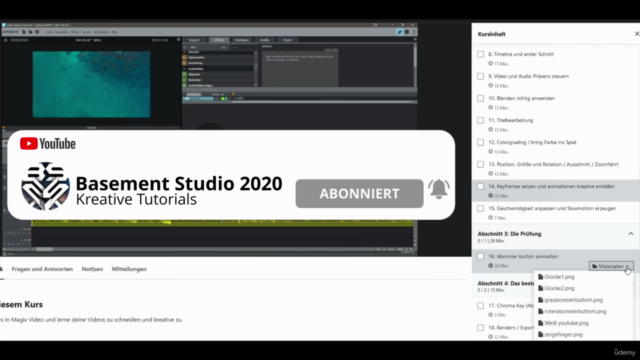Download Glocke1.png from materials
Screen dimensions: 640x360
[559, 277]
